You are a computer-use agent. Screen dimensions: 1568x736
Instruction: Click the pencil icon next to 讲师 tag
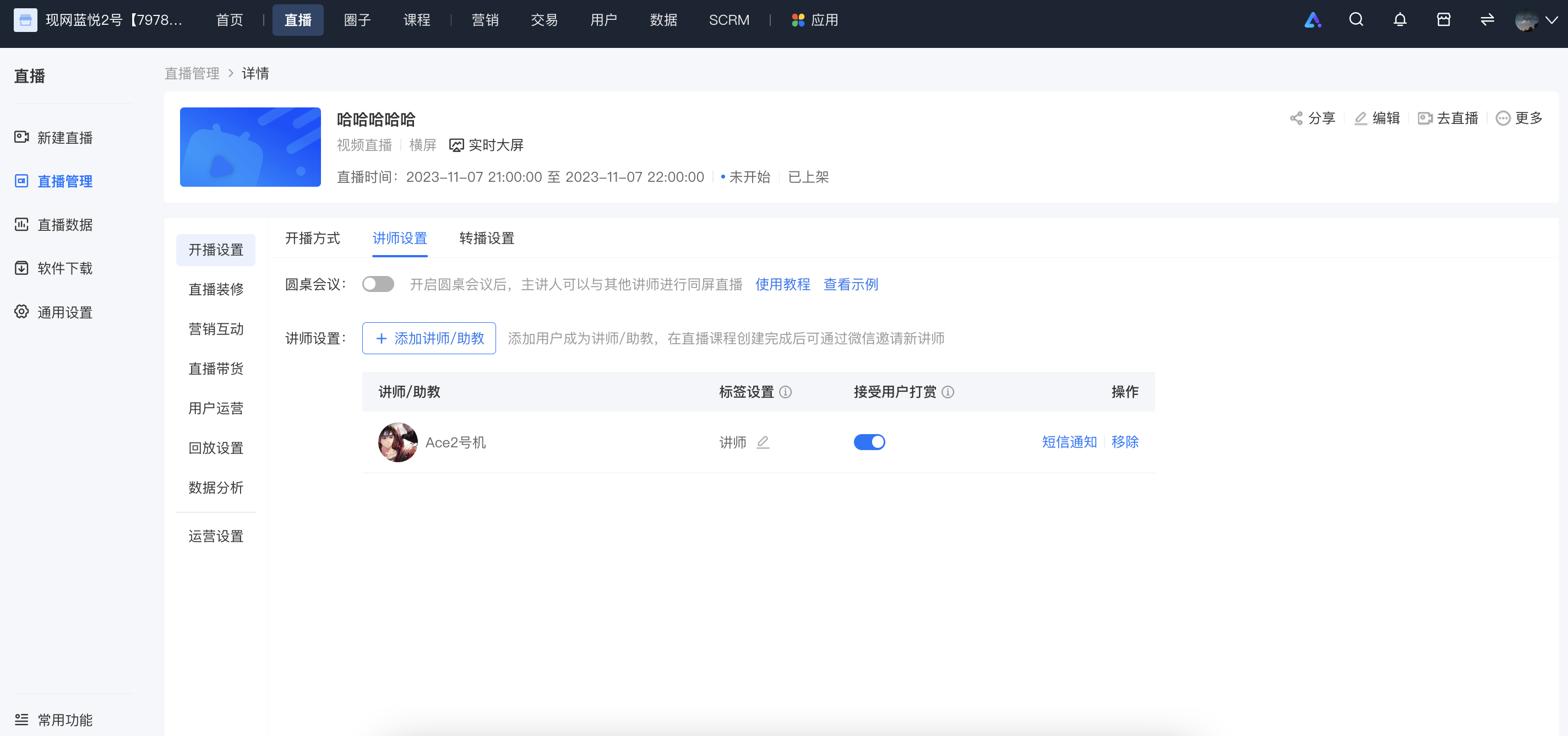pyautogui.click(x=763, y=442)
